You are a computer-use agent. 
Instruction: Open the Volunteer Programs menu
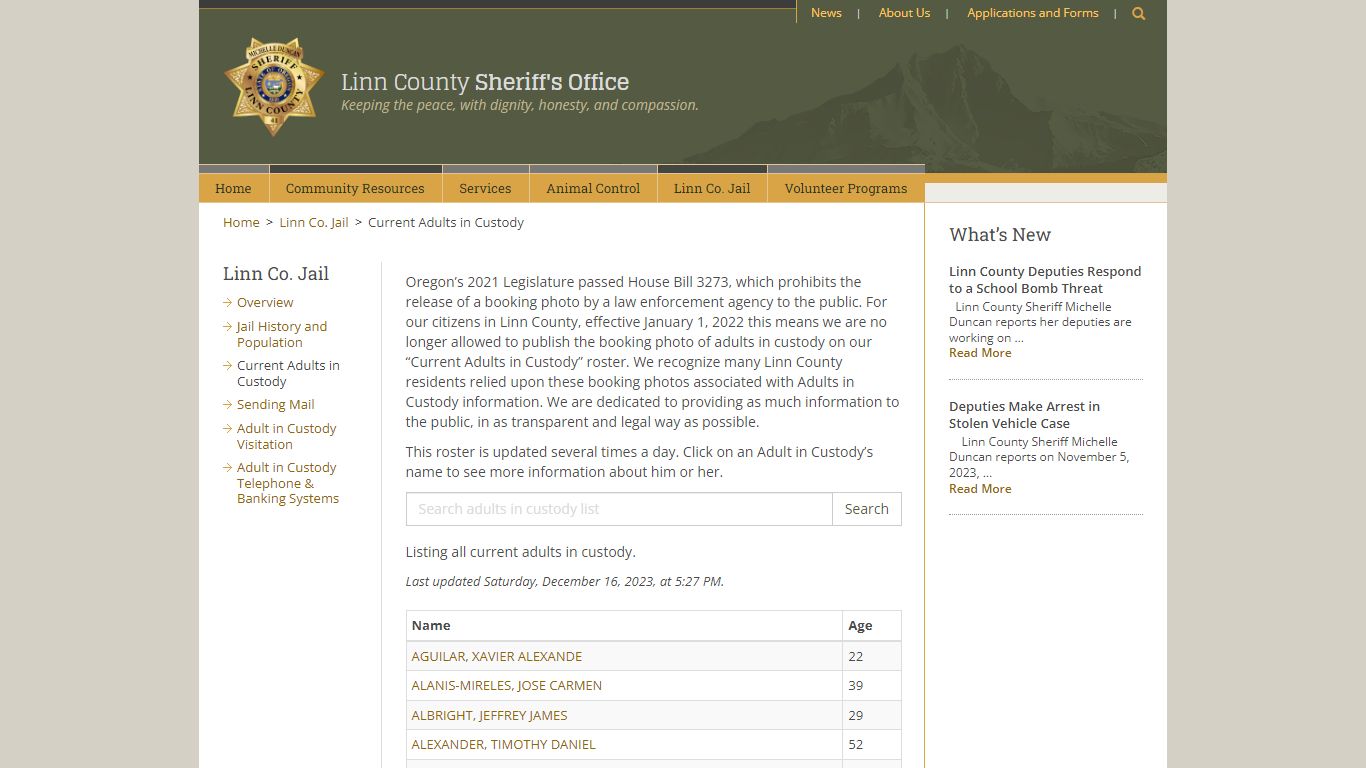click(845, 188)
